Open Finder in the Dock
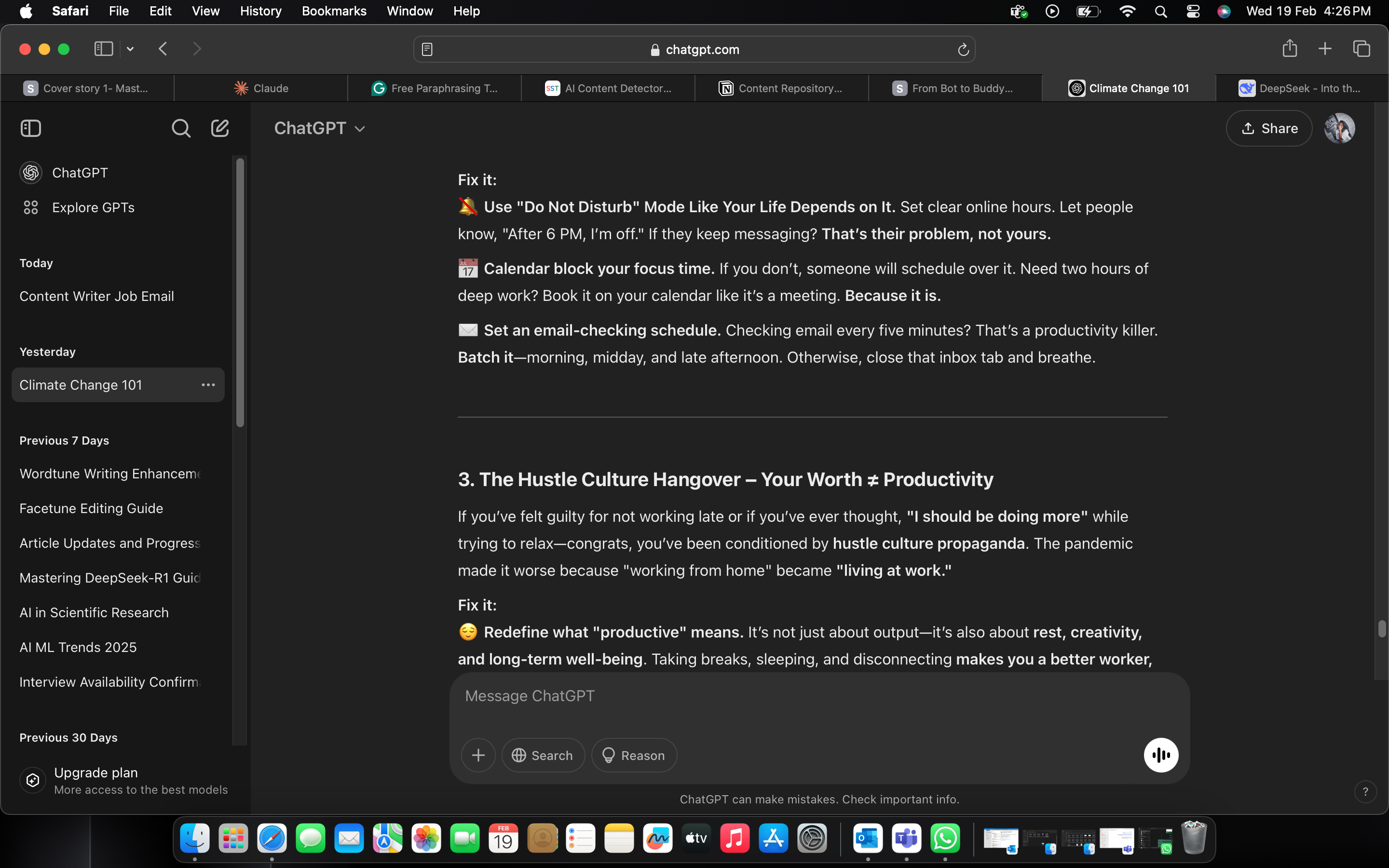The height and width of the screenshot is (868, 1389). coord(194,839)
